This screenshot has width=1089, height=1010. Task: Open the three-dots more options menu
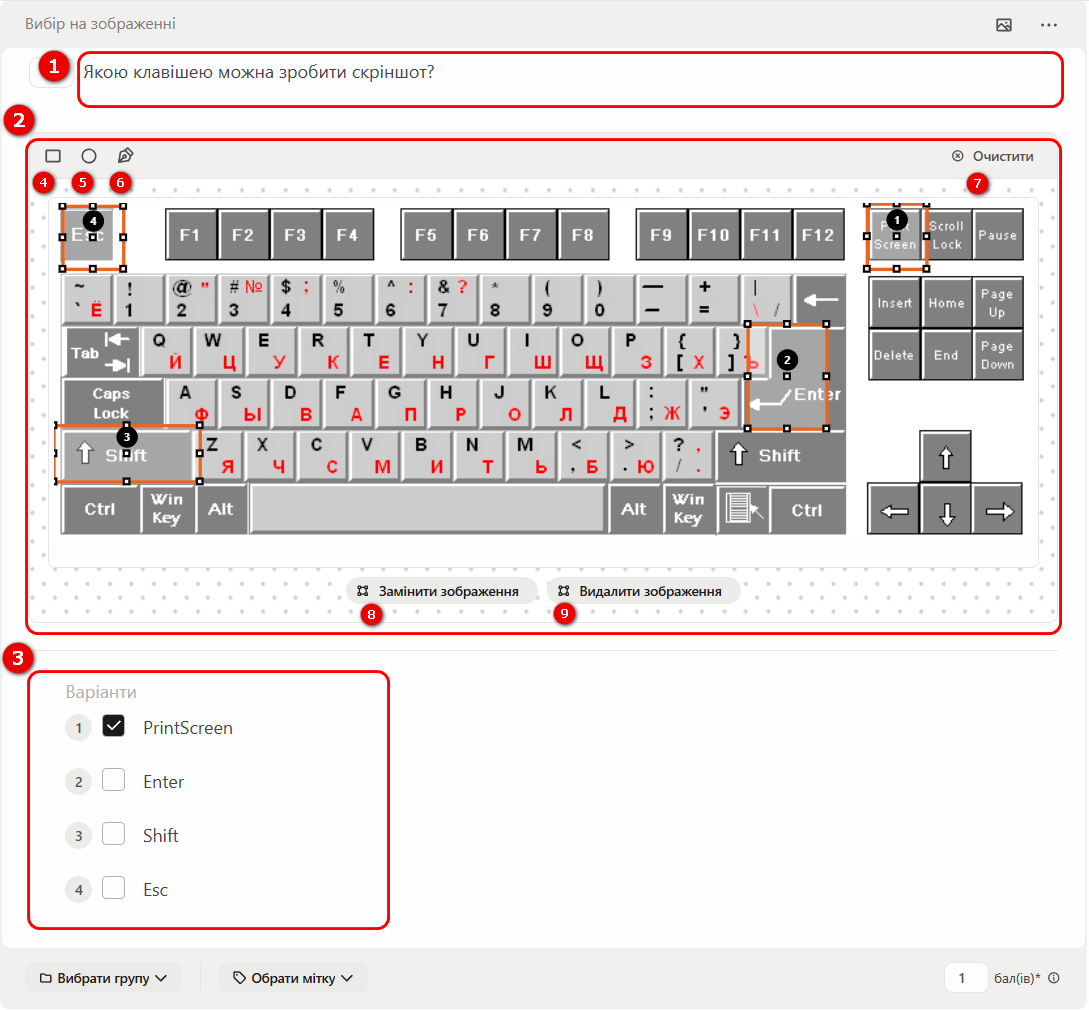click(1048, 24)
